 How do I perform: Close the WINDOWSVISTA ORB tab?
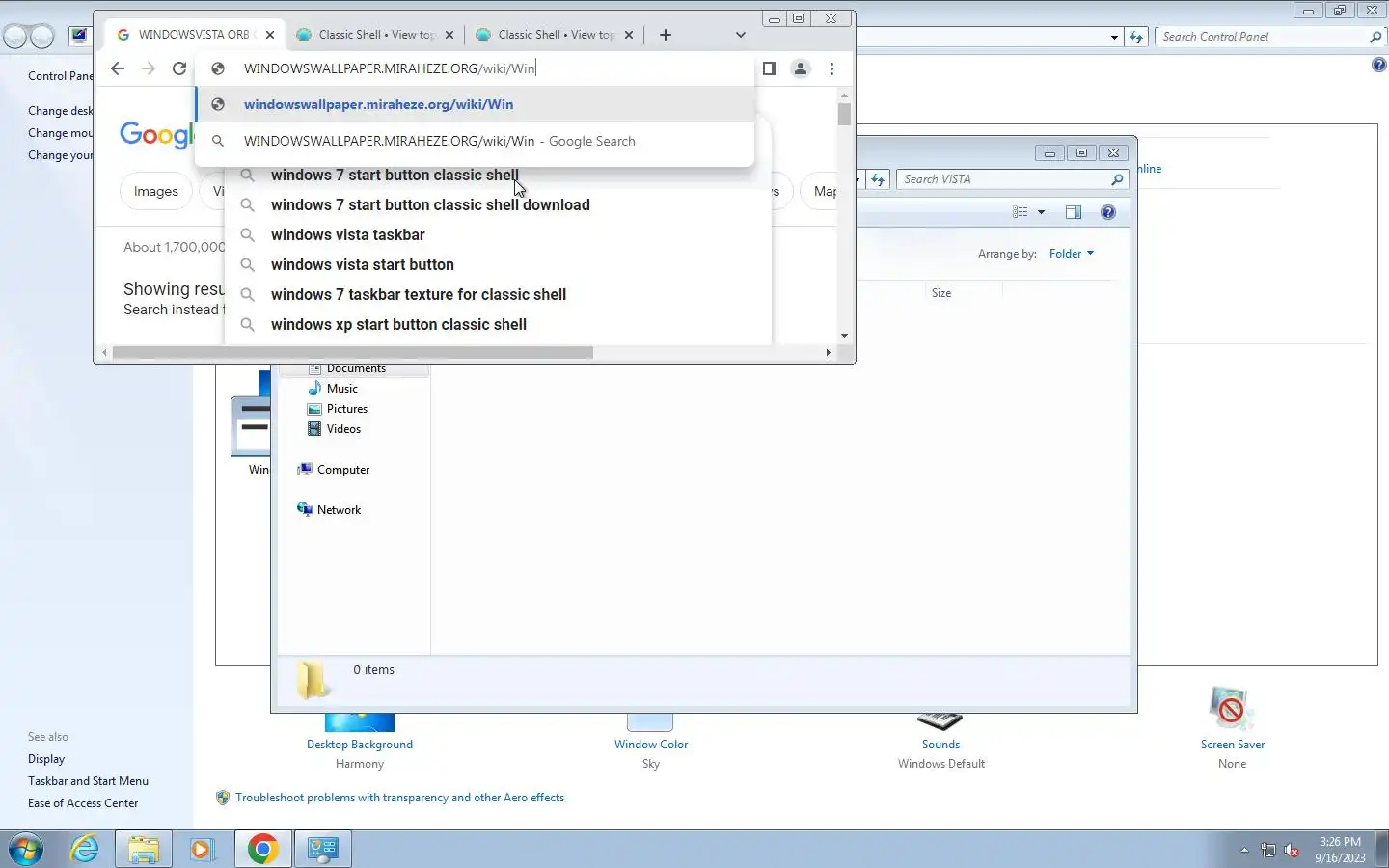[x=270, y=35]
